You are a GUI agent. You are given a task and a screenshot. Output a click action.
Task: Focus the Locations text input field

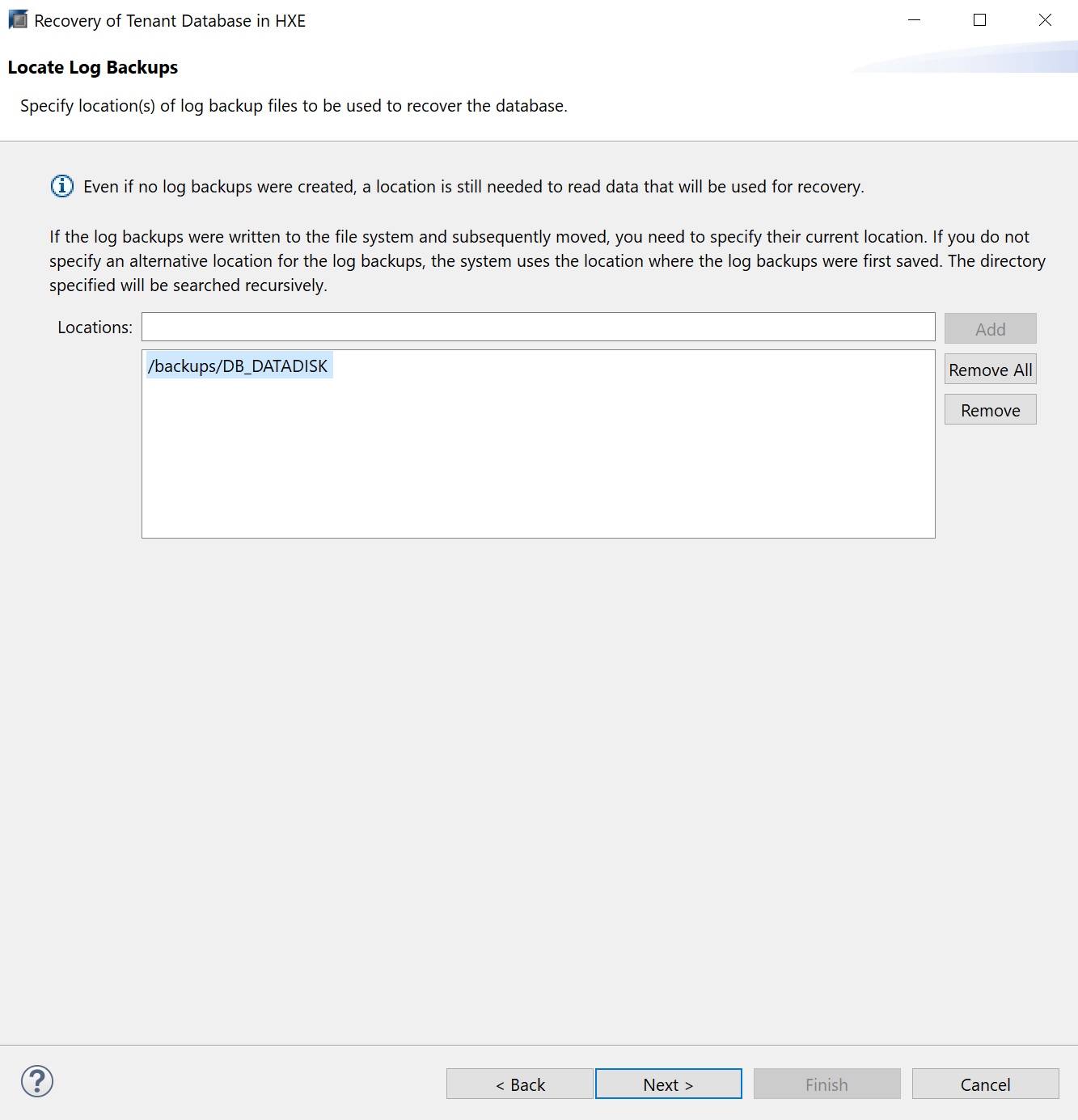point(538,328)
